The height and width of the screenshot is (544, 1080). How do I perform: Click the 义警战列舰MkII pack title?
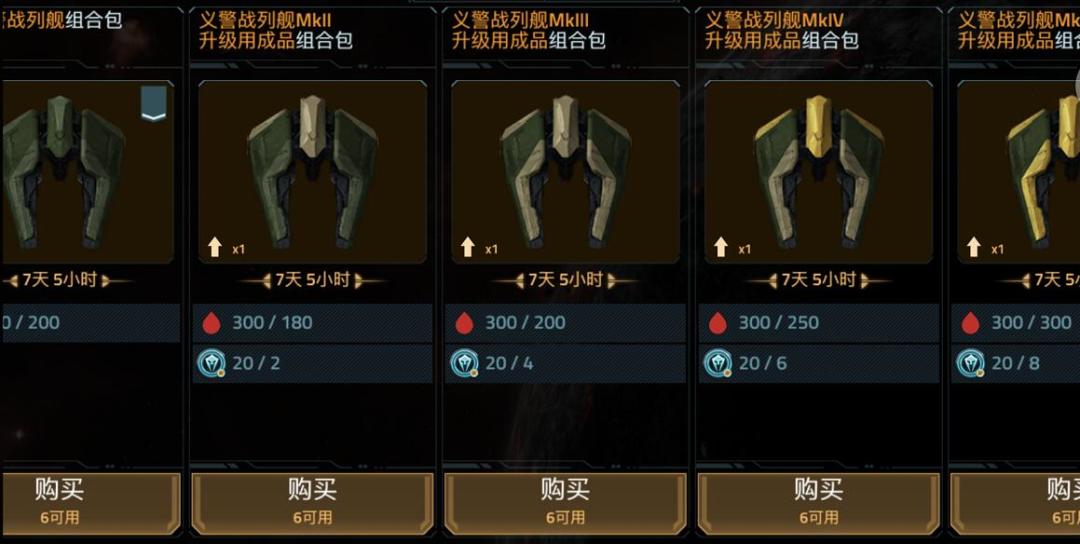276,30
